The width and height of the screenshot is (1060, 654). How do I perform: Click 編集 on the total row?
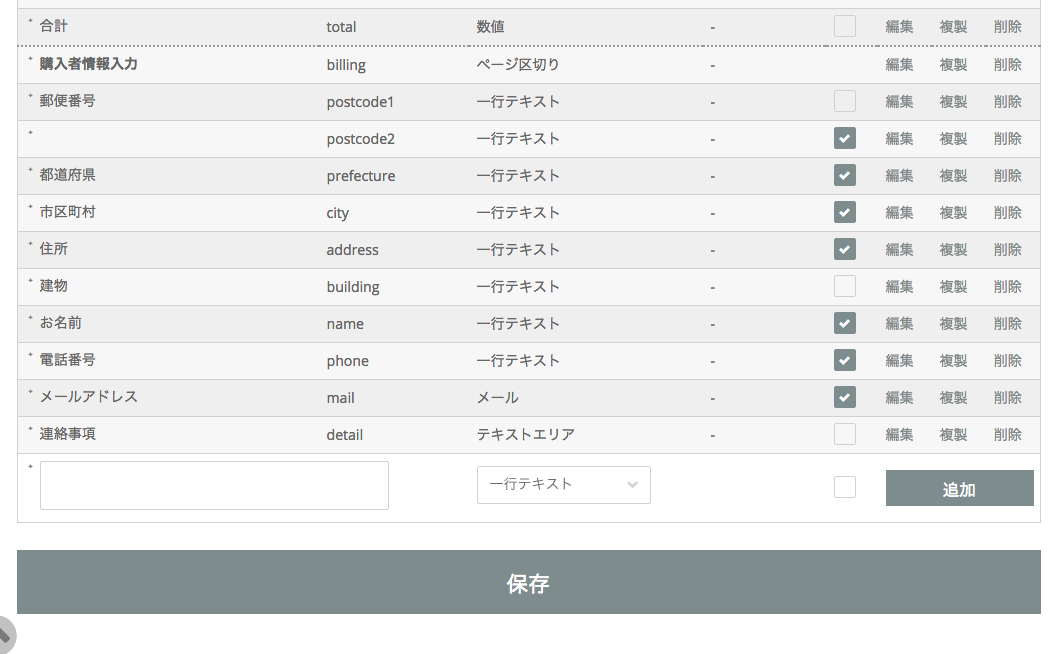click(899, 27)
